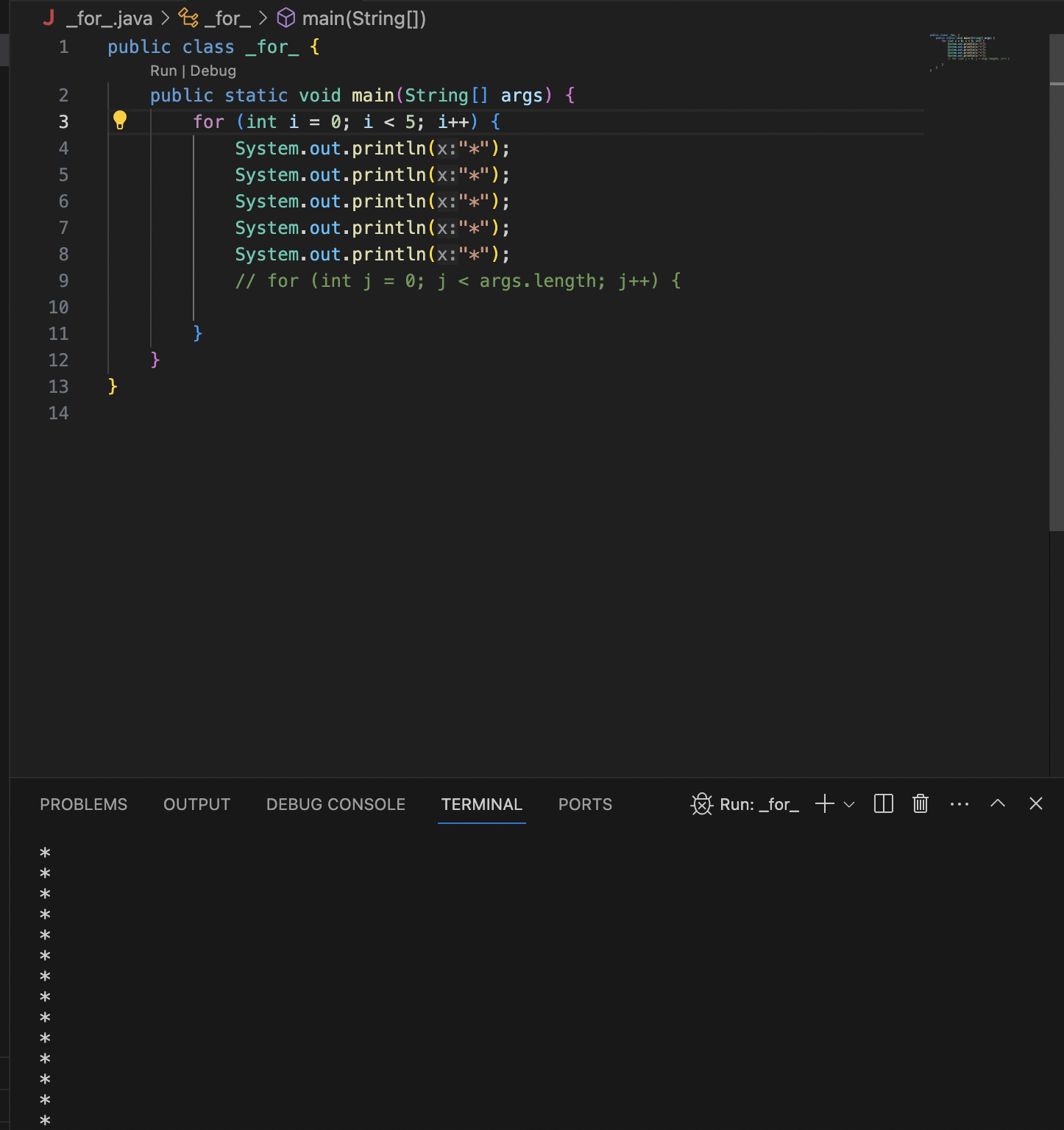Select _for_.java in the breadcrumb

pyautogui.click(x=110, y=18)
